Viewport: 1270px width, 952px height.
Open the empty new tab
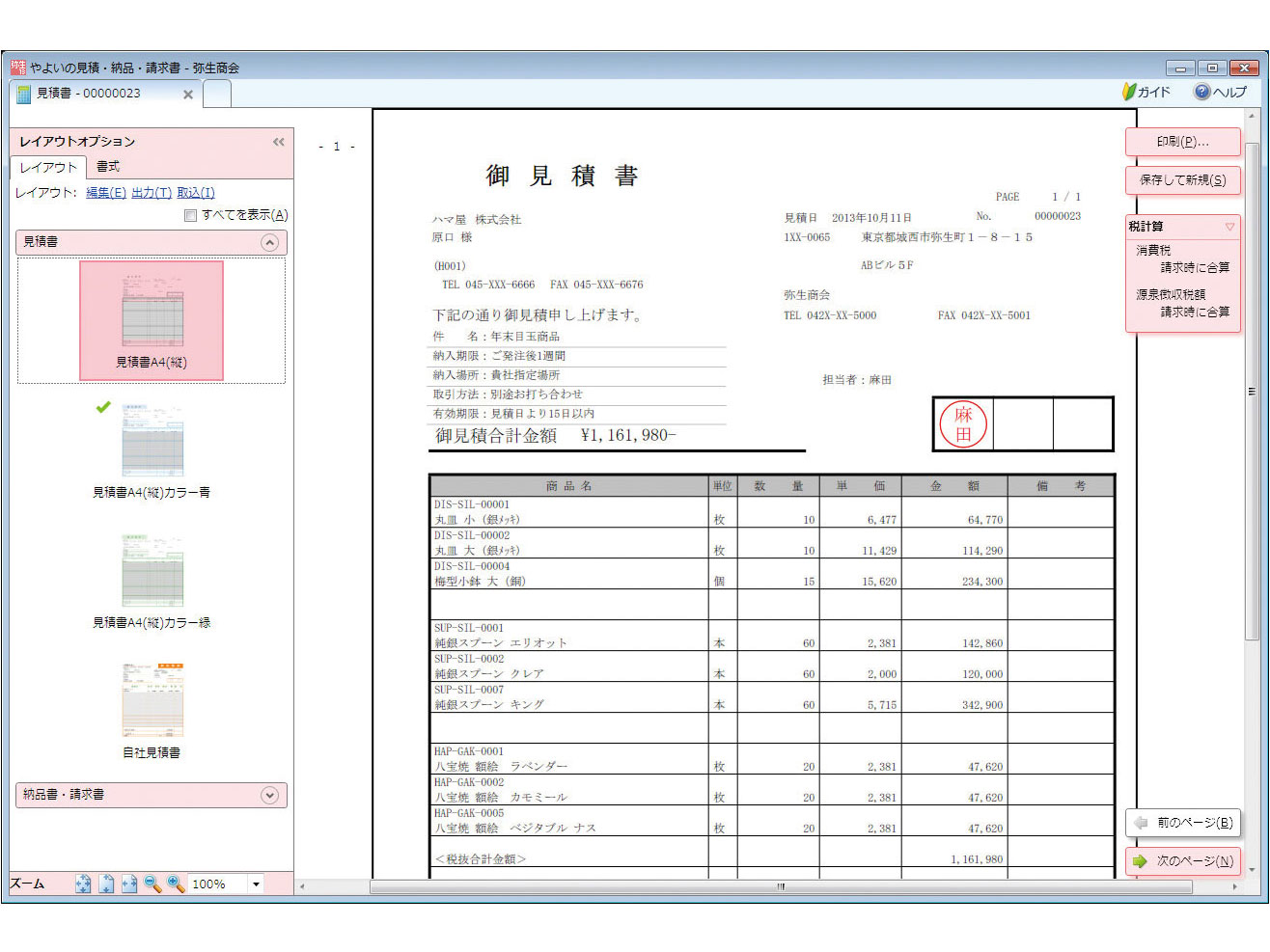217,94
